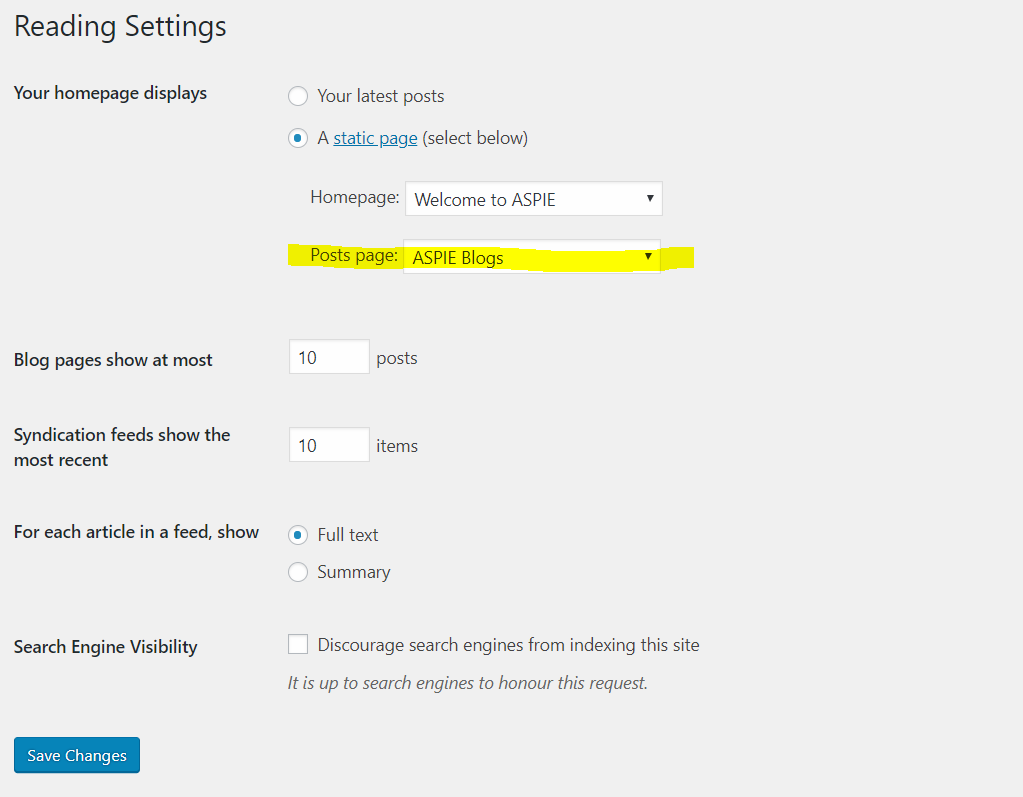Select 'A static page' radio option
Screen dimensions: 1023x797
tap(298, 138)
